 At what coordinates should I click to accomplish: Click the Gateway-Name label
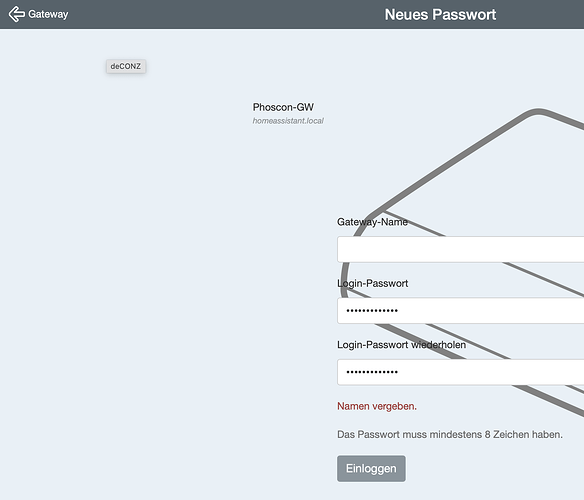(x=372, y=222)
